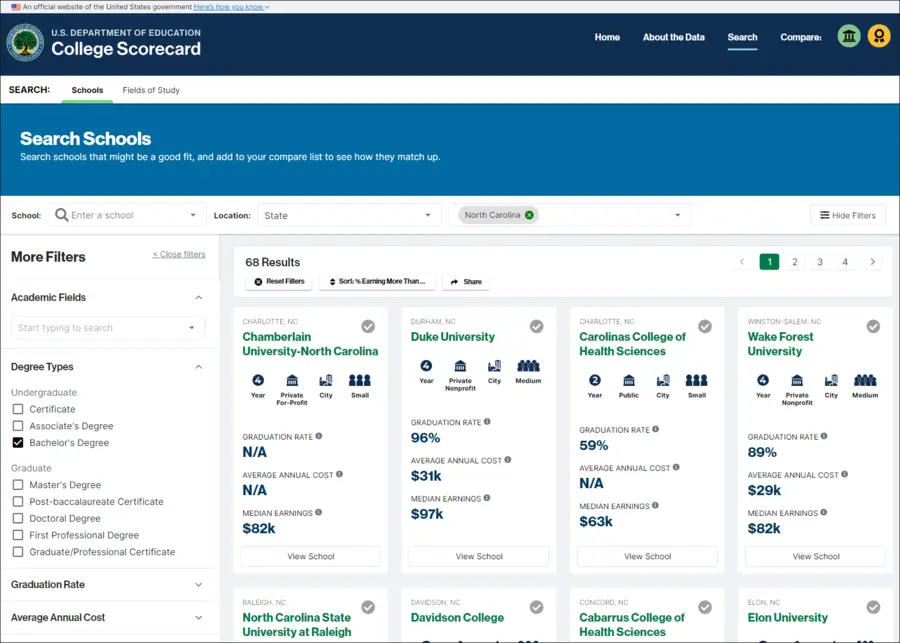Viewport: 900px width, 643px height.
Task: Go to results page 4
Action: (845, 262)
